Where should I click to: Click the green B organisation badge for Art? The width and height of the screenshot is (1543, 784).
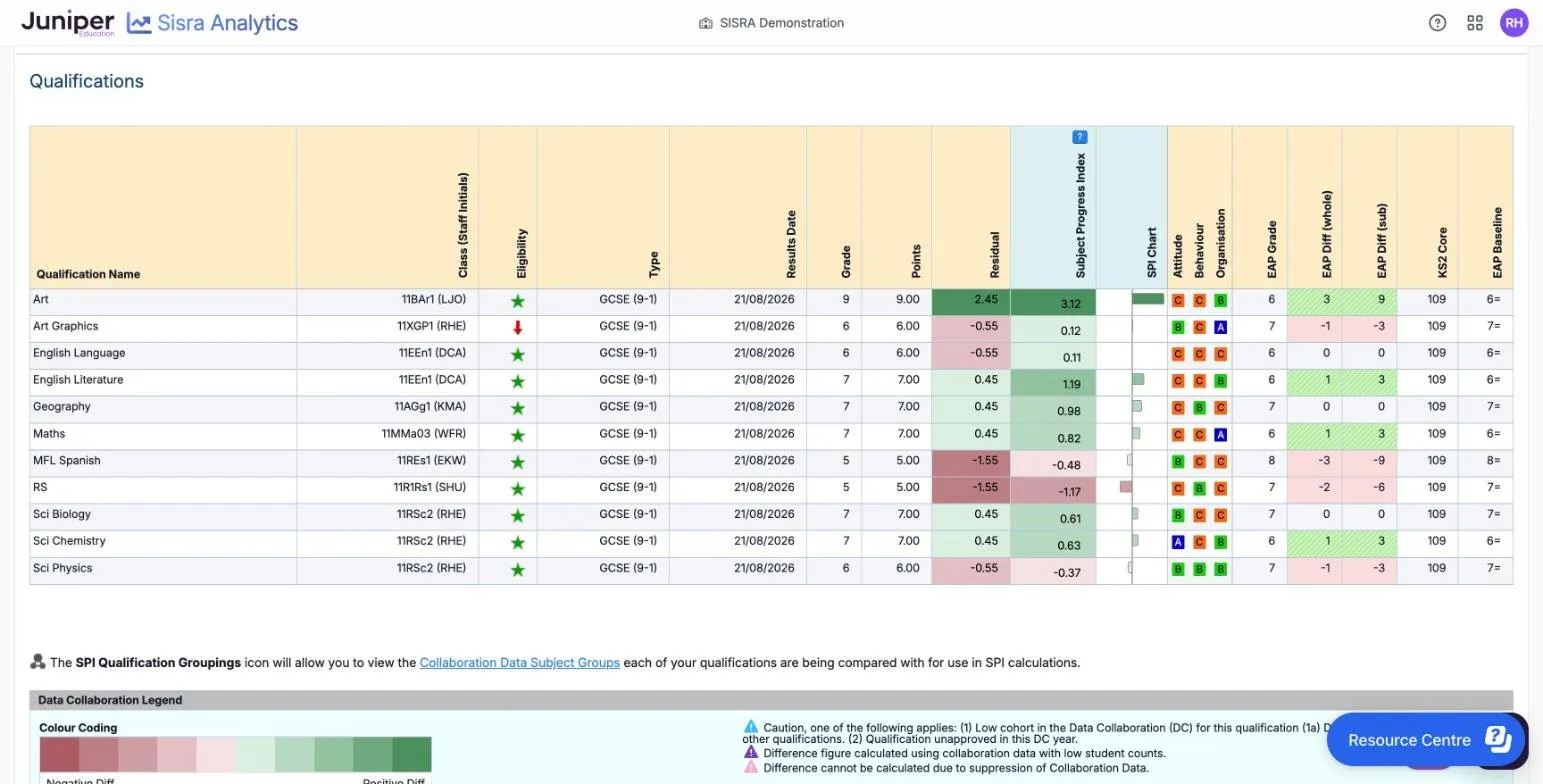1220,300
